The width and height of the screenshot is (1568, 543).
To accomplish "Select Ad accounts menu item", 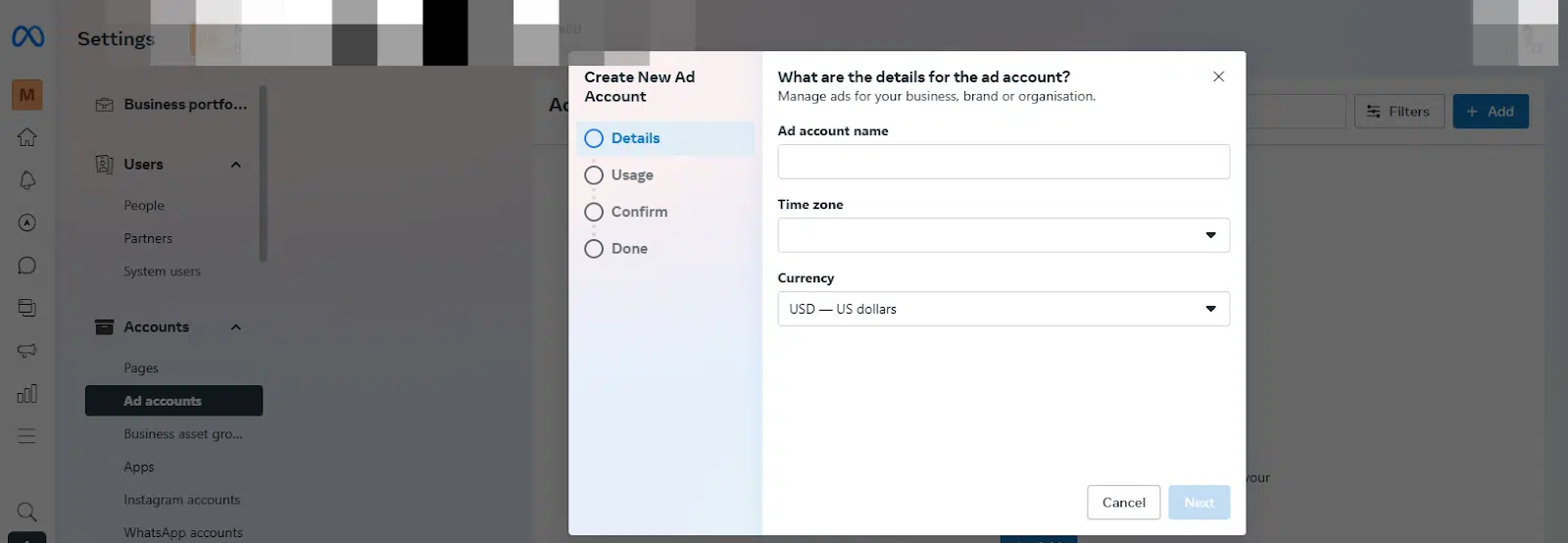I will click(x=173, y=401).
